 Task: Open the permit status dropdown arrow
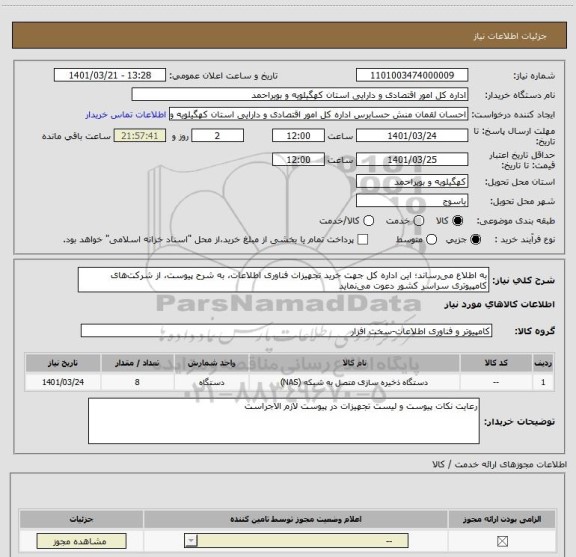pos(191,541)
